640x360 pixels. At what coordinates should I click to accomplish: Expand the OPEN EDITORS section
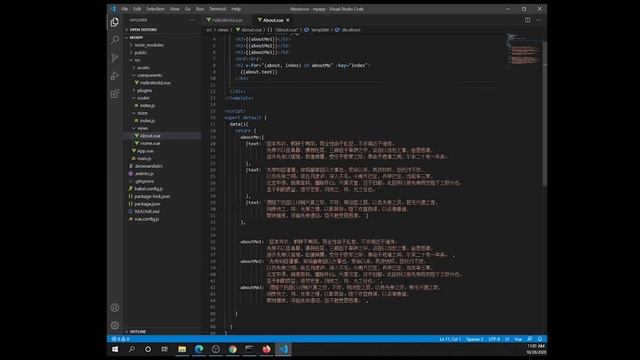(x=162, y=30)
